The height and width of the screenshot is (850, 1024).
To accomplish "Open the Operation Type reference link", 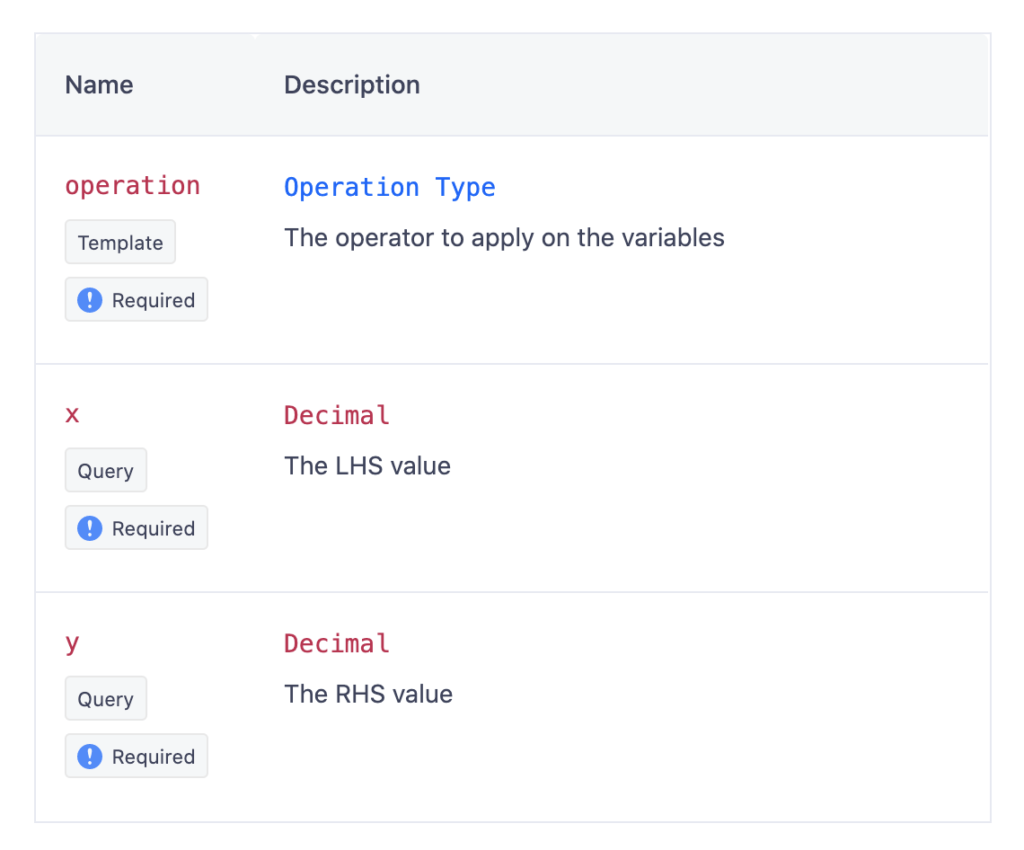I will [x=389, y=187].
